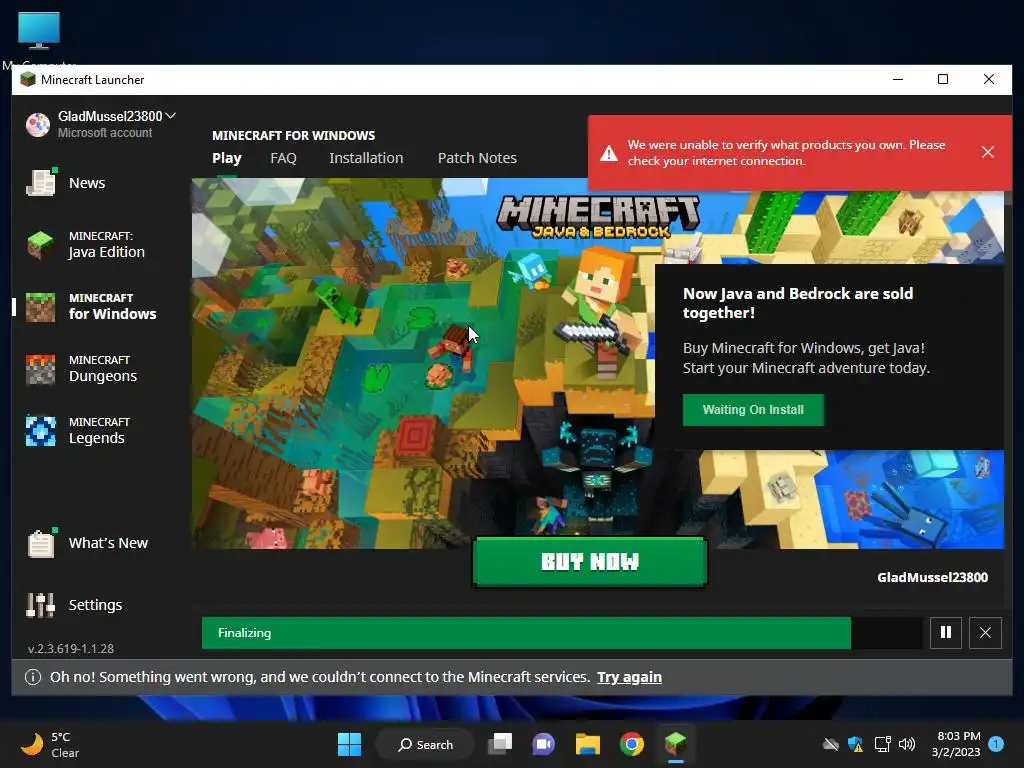
Task: Click the Microsoft account label
Action: point(104,133)
